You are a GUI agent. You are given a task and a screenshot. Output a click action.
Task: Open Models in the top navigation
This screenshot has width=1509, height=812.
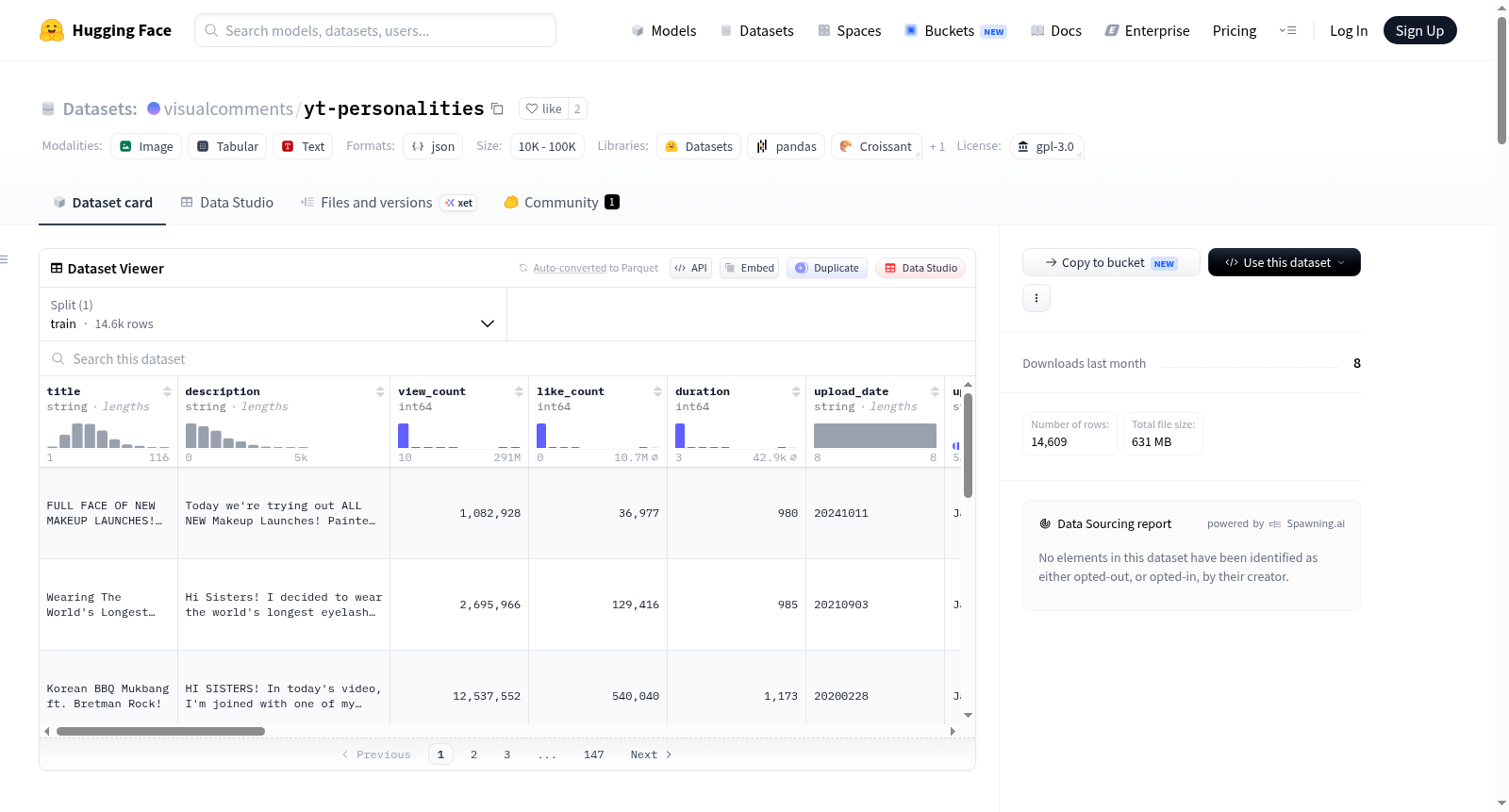(664, 30)
